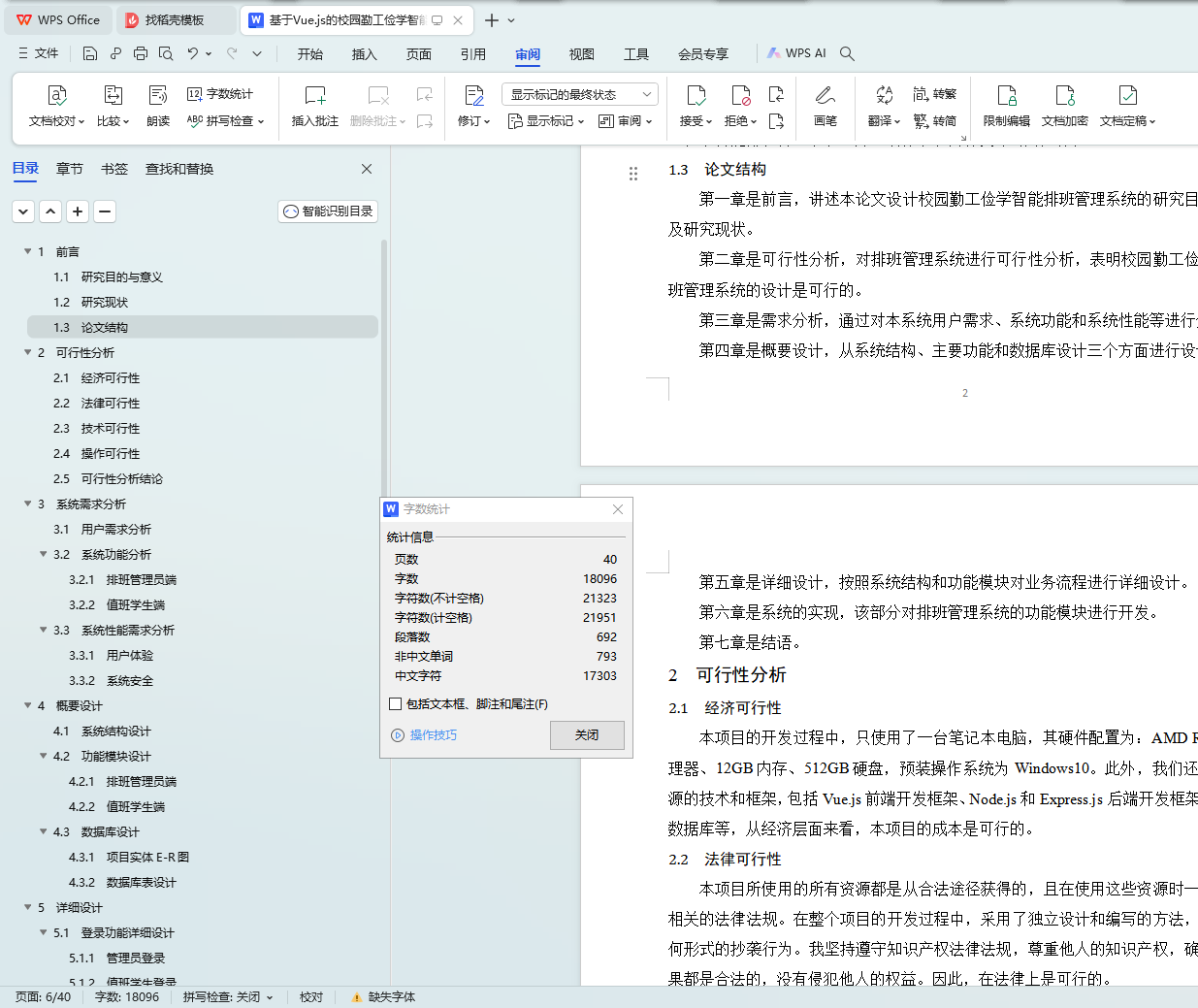Open the 插入 ribbon tab
Viewport: 1198px width, 1008px height.
tap(365, 54)
